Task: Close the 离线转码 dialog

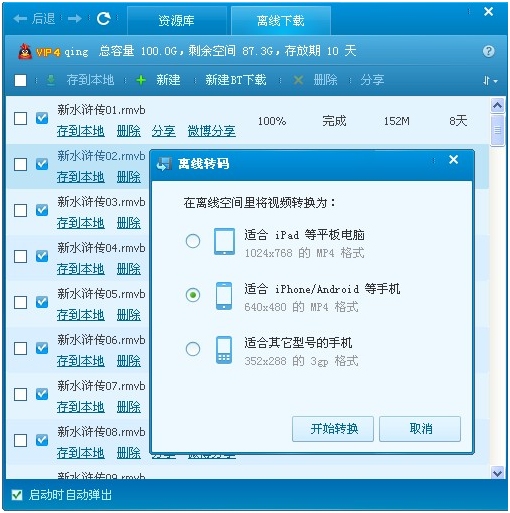Action: (x=453, y=160)
